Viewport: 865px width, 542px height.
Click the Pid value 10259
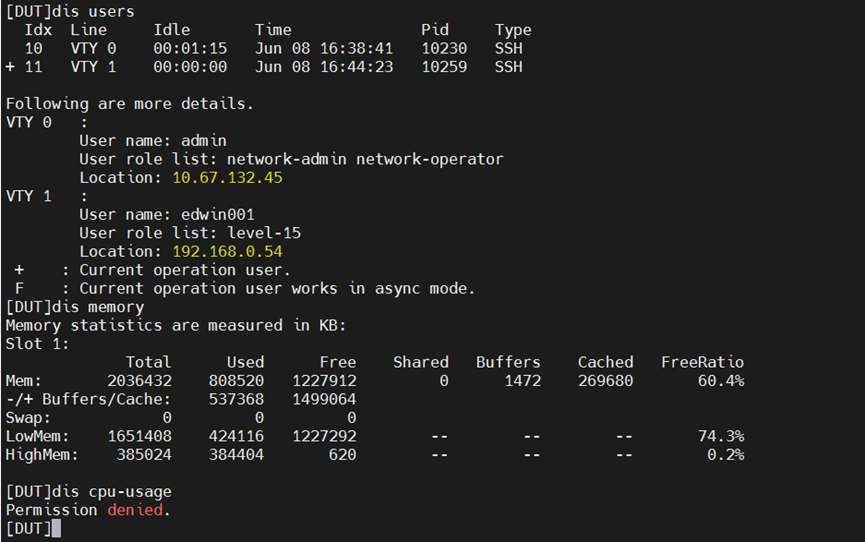(444, 67)
